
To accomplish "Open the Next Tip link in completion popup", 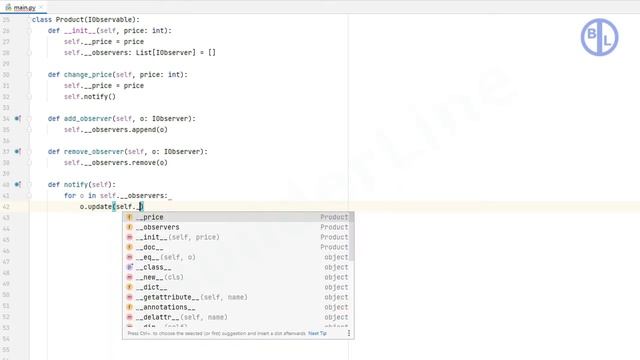I will pyautogui.click(x=317, y=333).
